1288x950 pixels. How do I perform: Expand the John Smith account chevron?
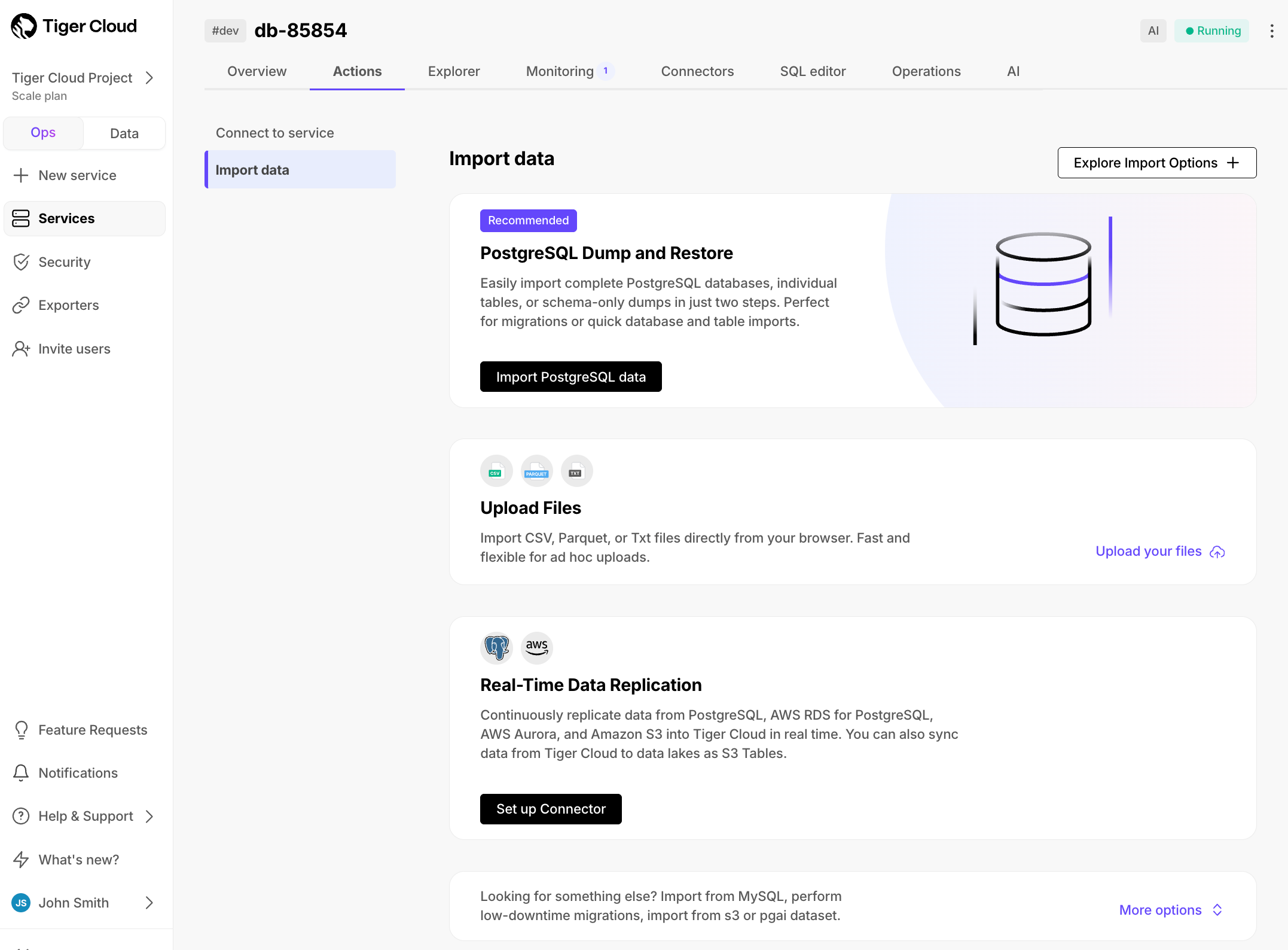pos(149,903)
